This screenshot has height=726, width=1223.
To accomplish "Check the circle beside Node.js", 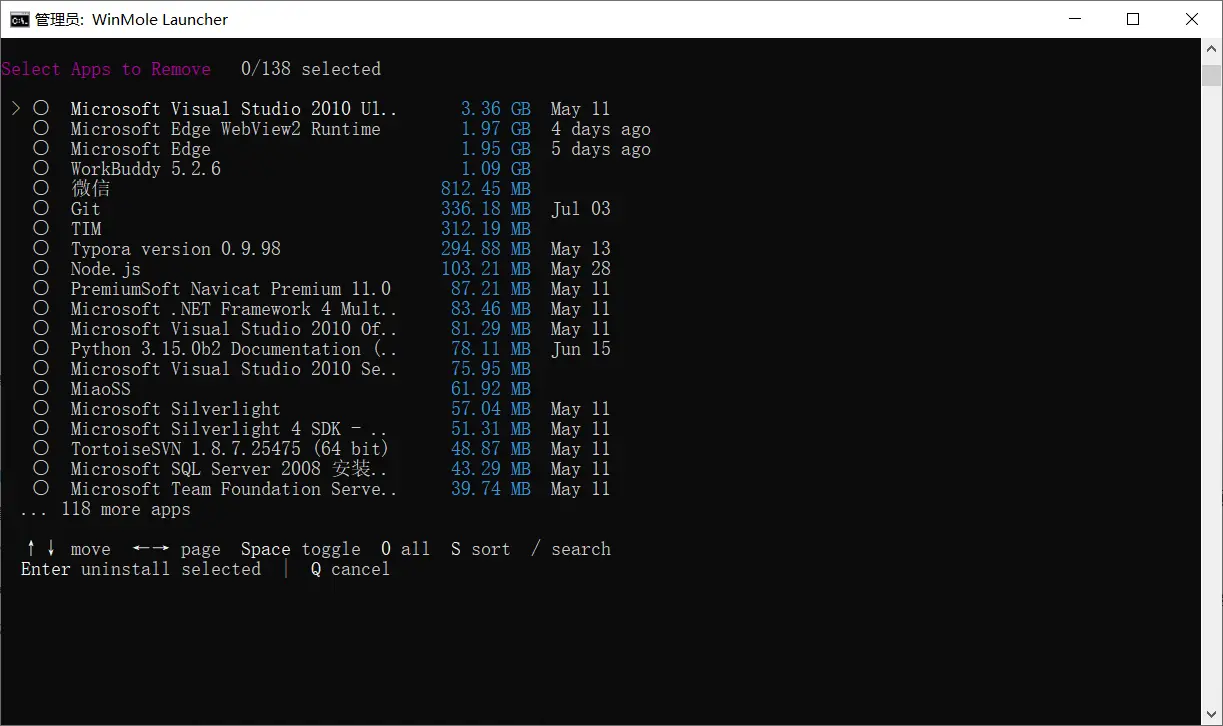I will tap(41, 268).
